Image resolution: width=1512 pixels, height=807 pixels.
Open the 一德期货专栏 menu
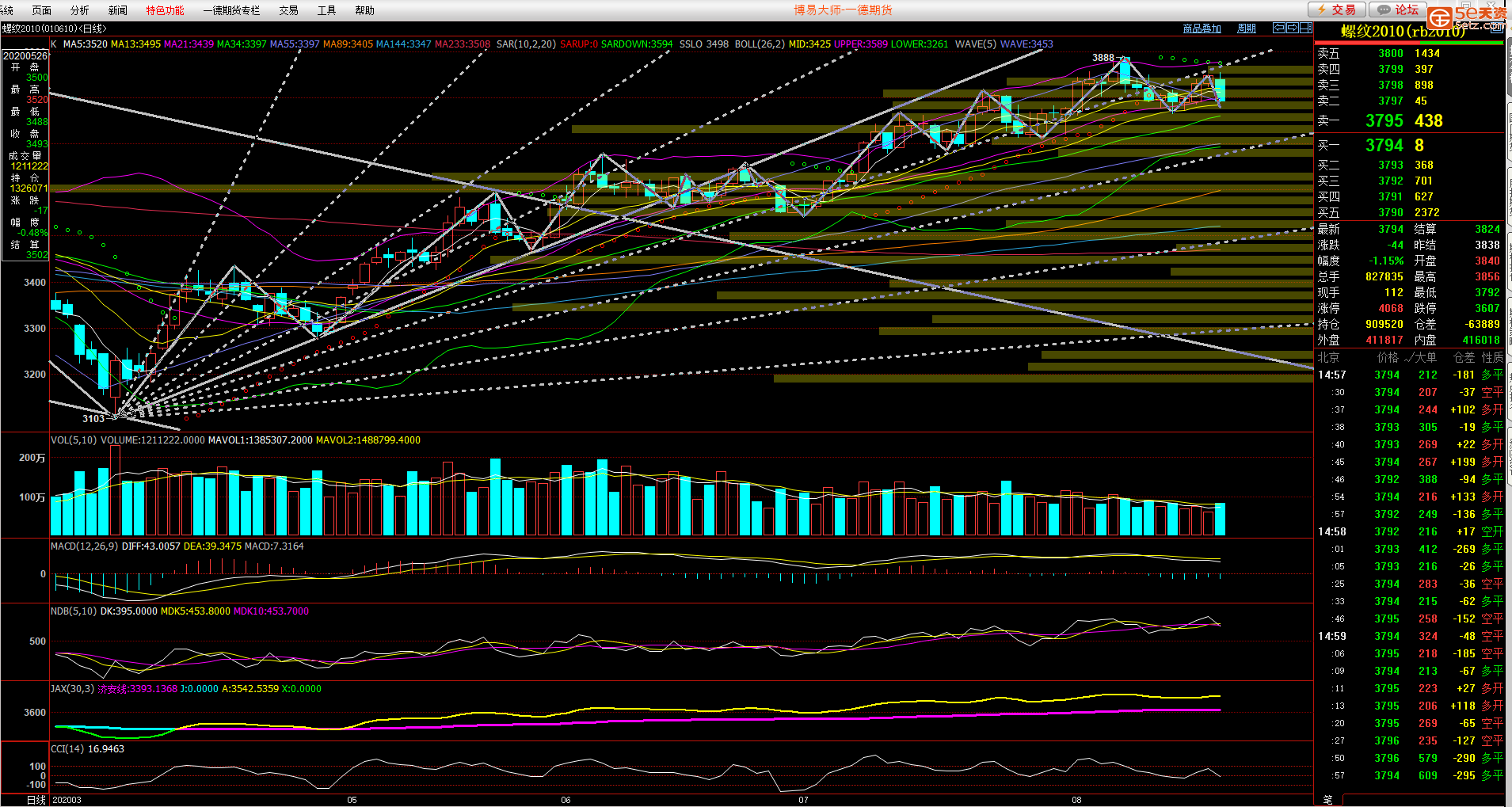[x=231, y=10]
